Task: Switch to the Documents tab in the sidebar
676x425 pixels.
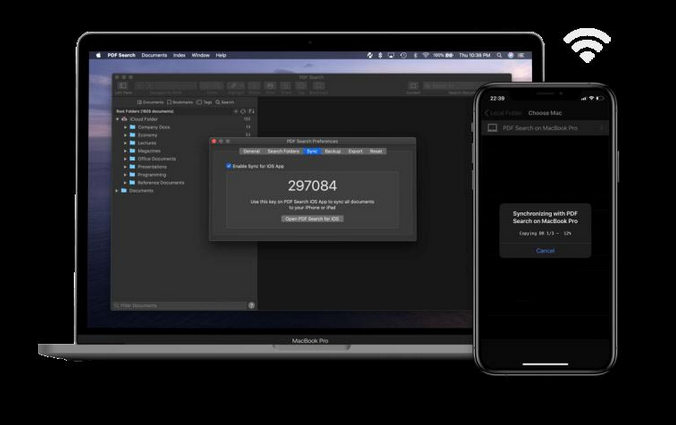Action: [150, 102]
